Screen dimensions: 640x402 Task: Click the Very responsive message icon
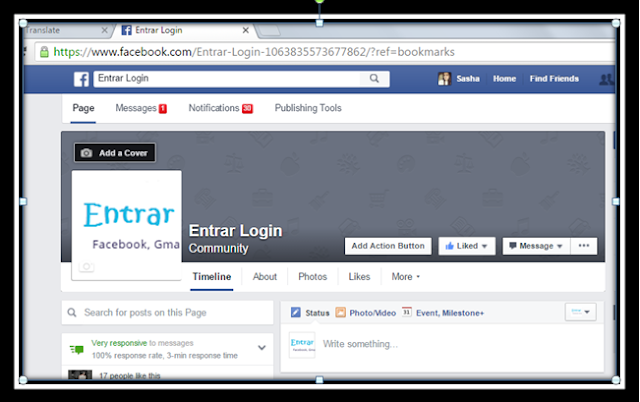coord(77,349)
